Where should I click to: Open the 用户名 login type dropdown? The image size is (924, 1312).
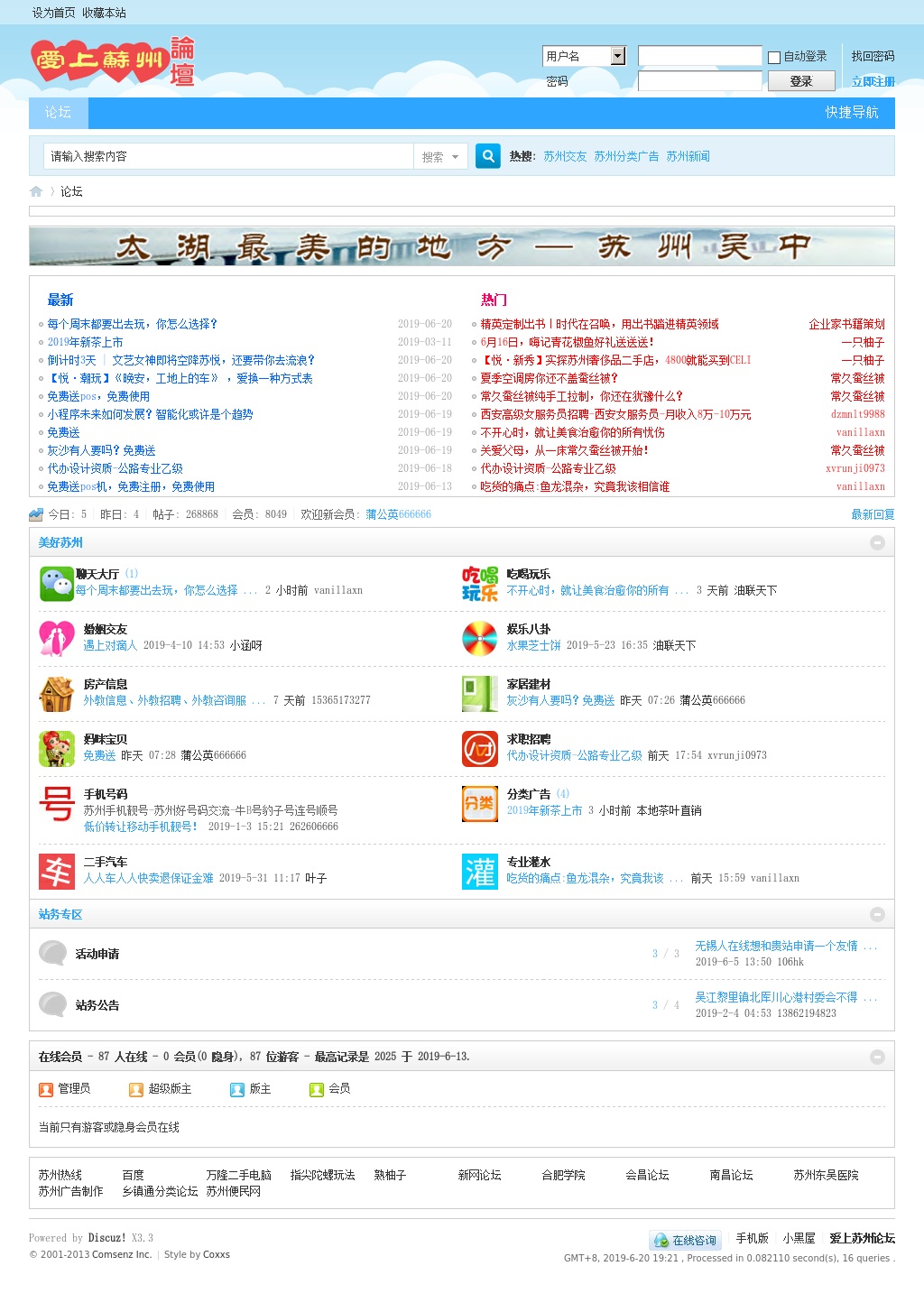pos(584,56)
